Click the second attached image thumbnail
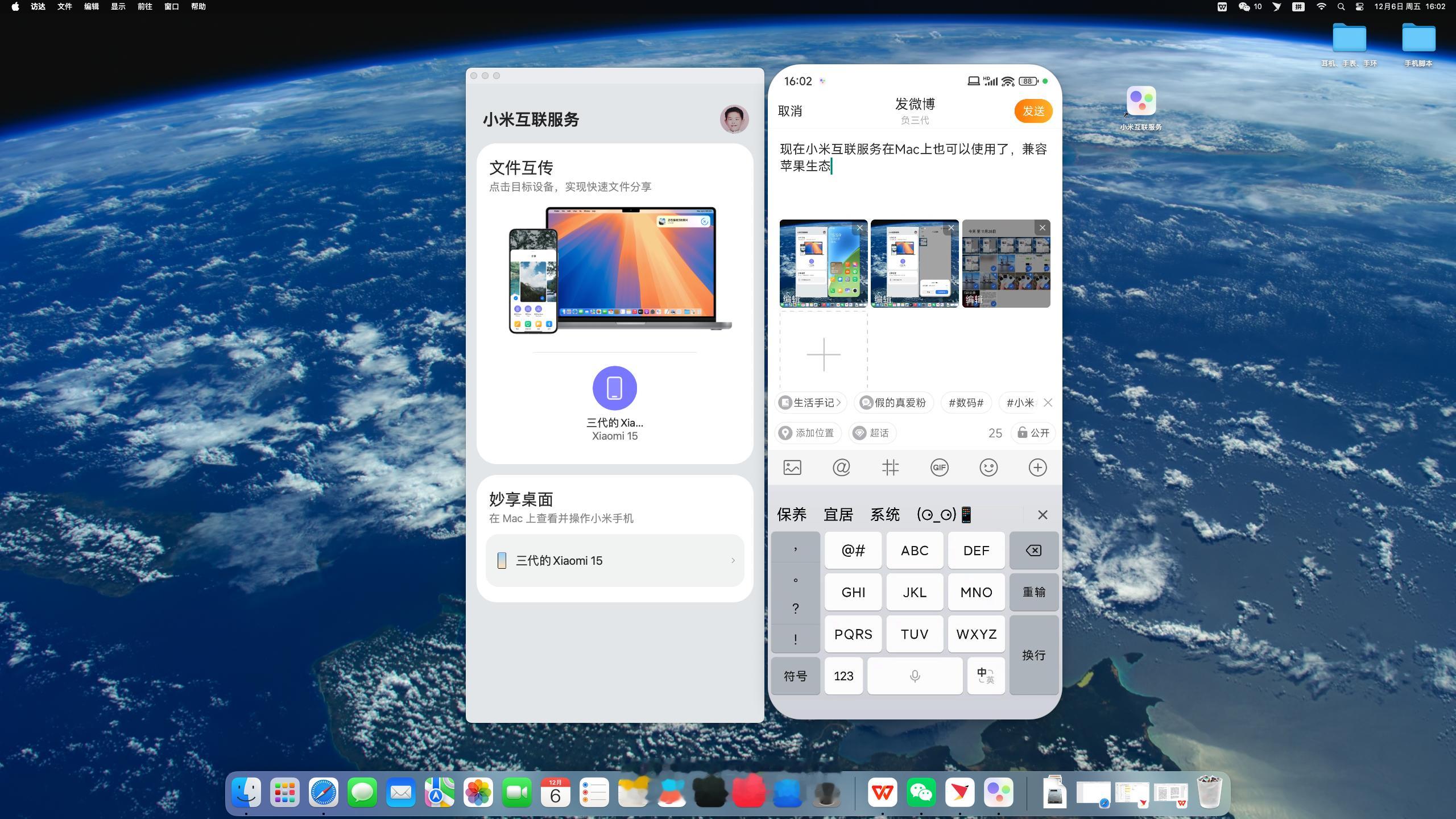The width and height of the screenshot is (1456, 819). [x=915, y=263]
